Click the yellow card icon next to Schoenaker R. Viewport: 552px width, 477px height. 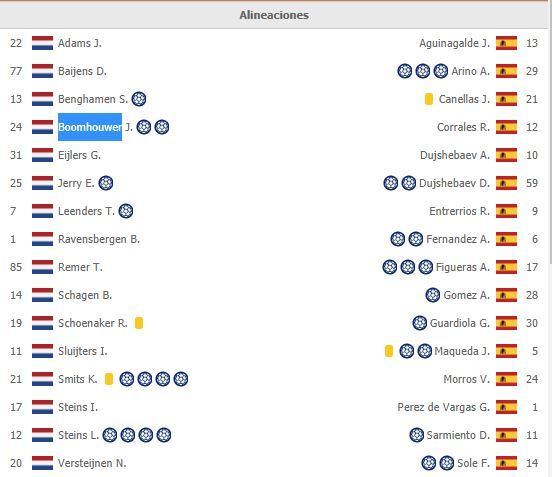139,323
